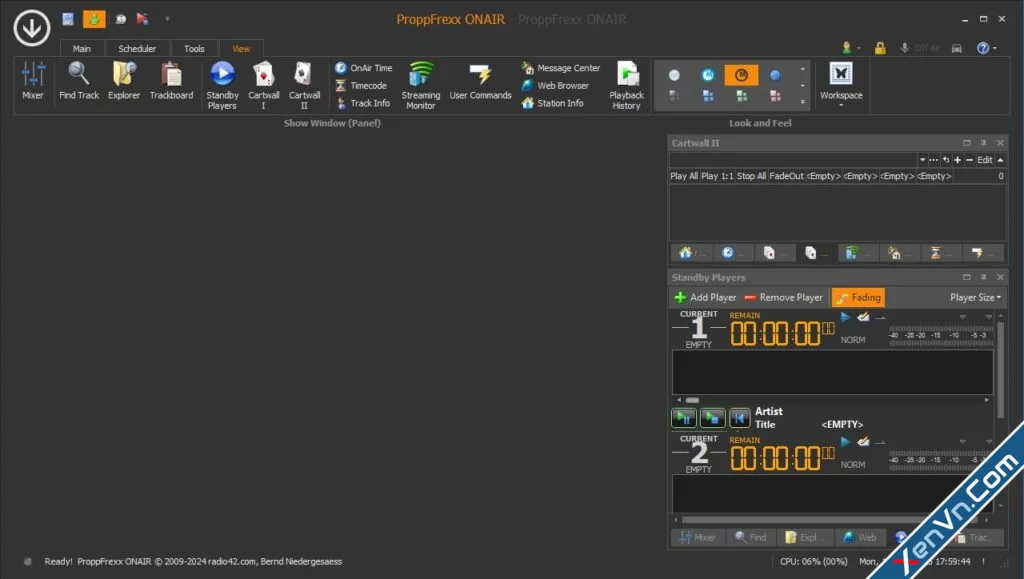Select the View ribbon tab
The image size is (1024, 579).
[x=241, y=49]
